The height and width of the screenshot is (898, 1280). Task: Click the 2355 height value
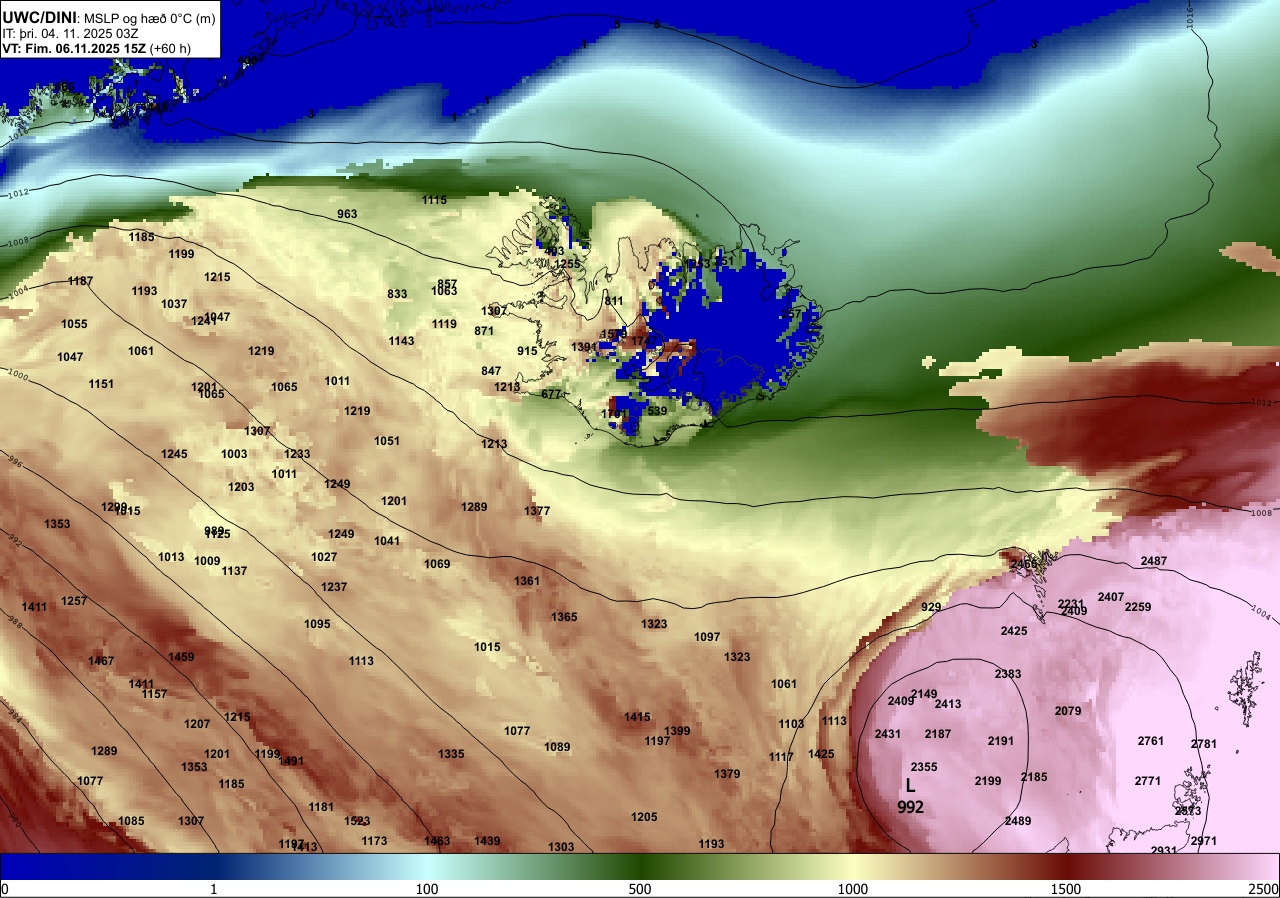pyautogui.click(x=924, y=767)
